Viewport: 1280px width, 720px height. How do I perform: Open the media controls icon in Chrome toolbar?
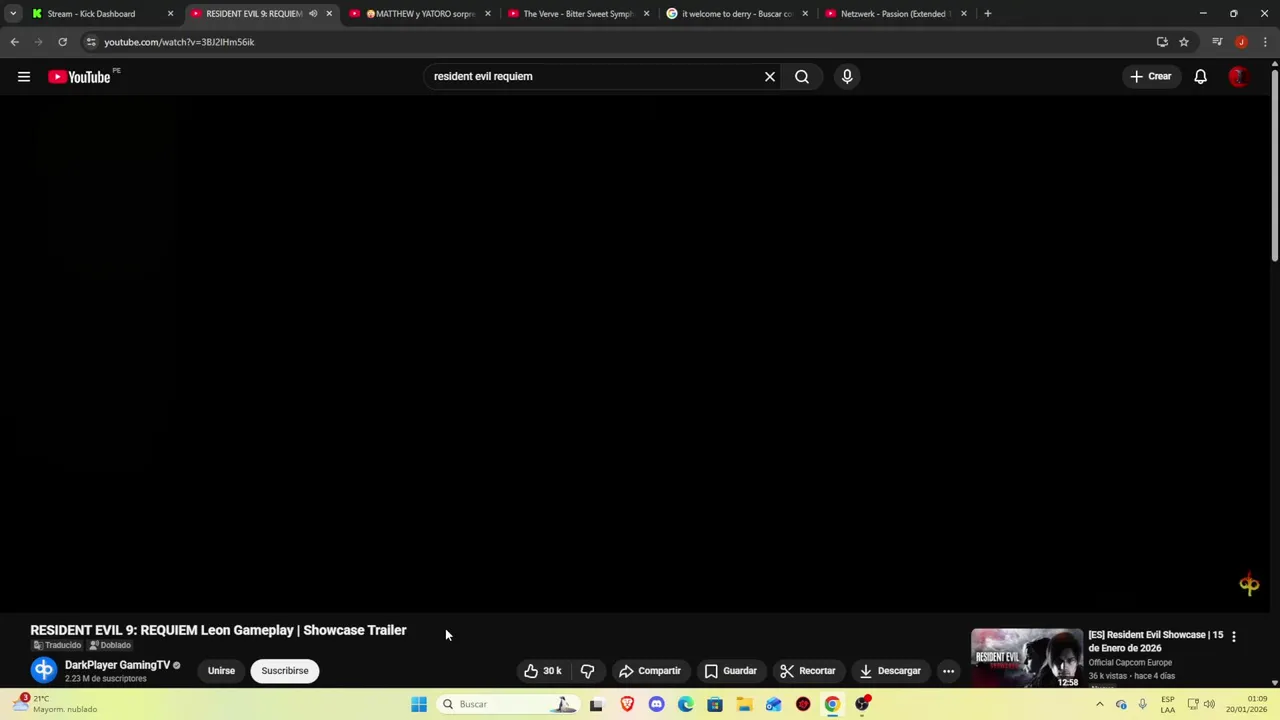click(1217, 42)
